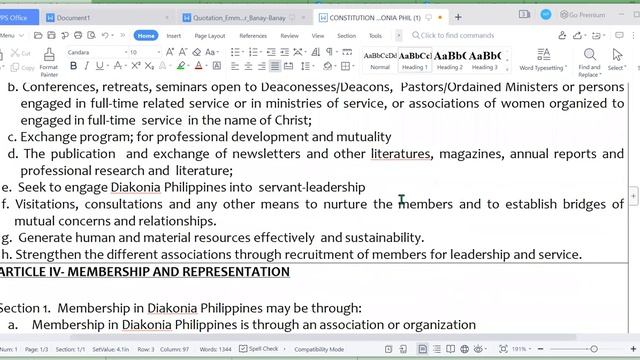Toggle Print Layout view in status bar
Screen dimensions: 640x360
point(422,349)
